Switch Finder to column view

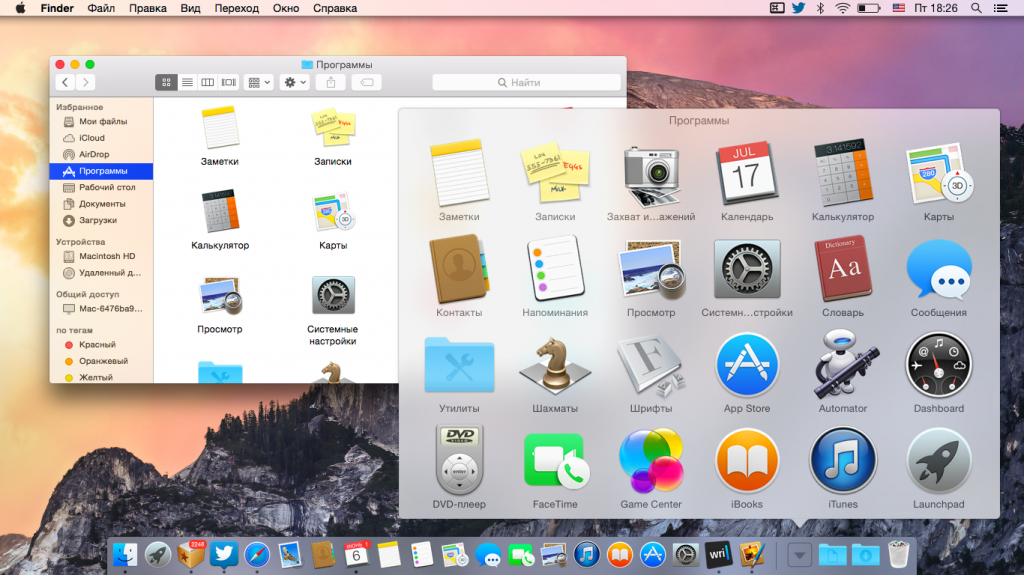point(207,82)
